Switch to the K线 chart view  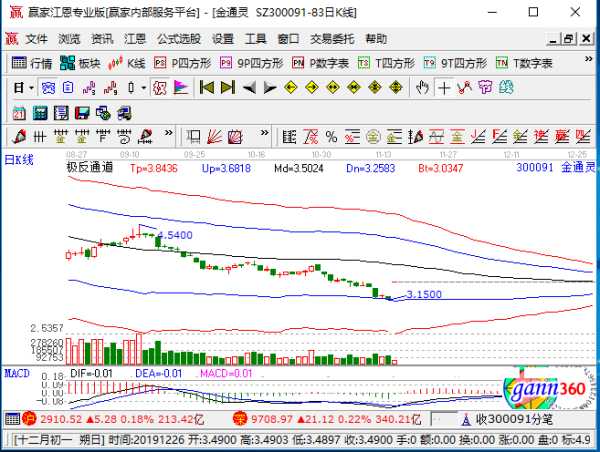pos(127,63)
